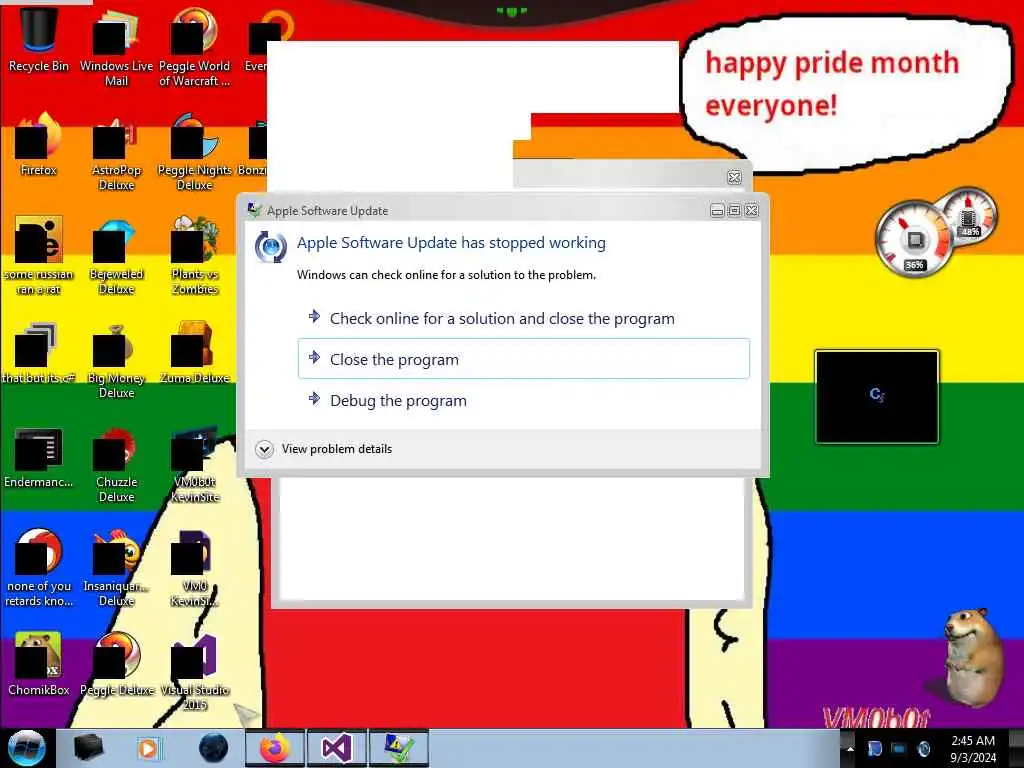The height and width of the screenshot is (768, 1024).
Task: Select Debug the program option
Action: click(524, 400)
